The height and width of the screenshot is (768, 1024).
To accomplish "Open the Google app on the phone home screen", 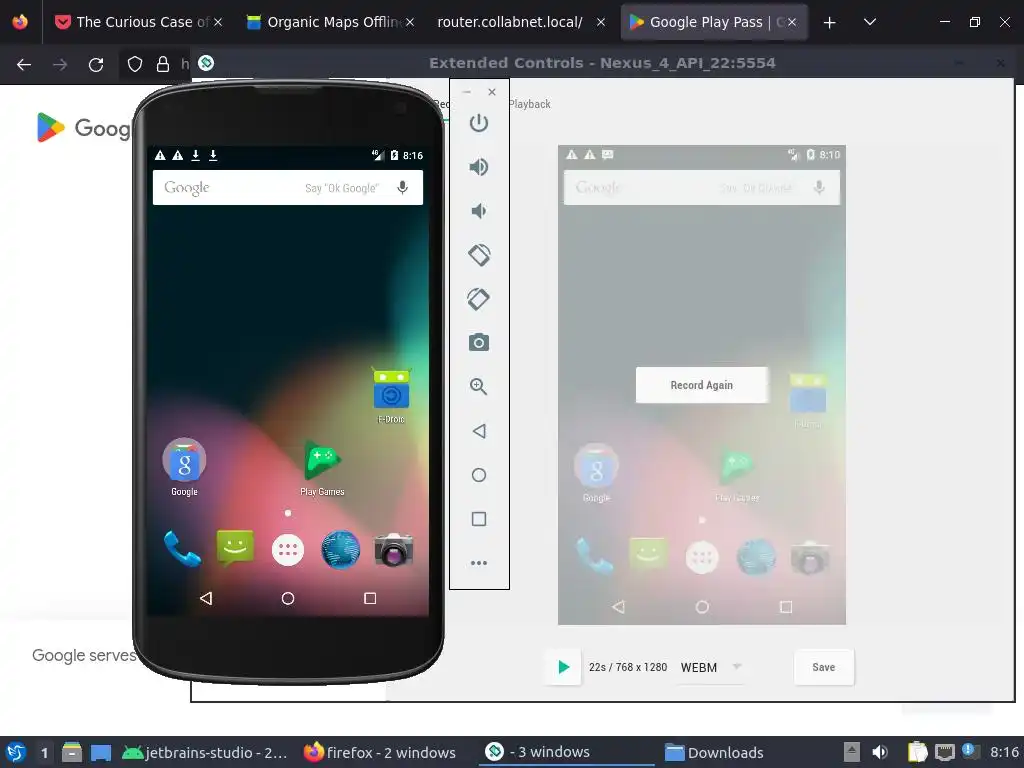I will click(x=184, y=467).
